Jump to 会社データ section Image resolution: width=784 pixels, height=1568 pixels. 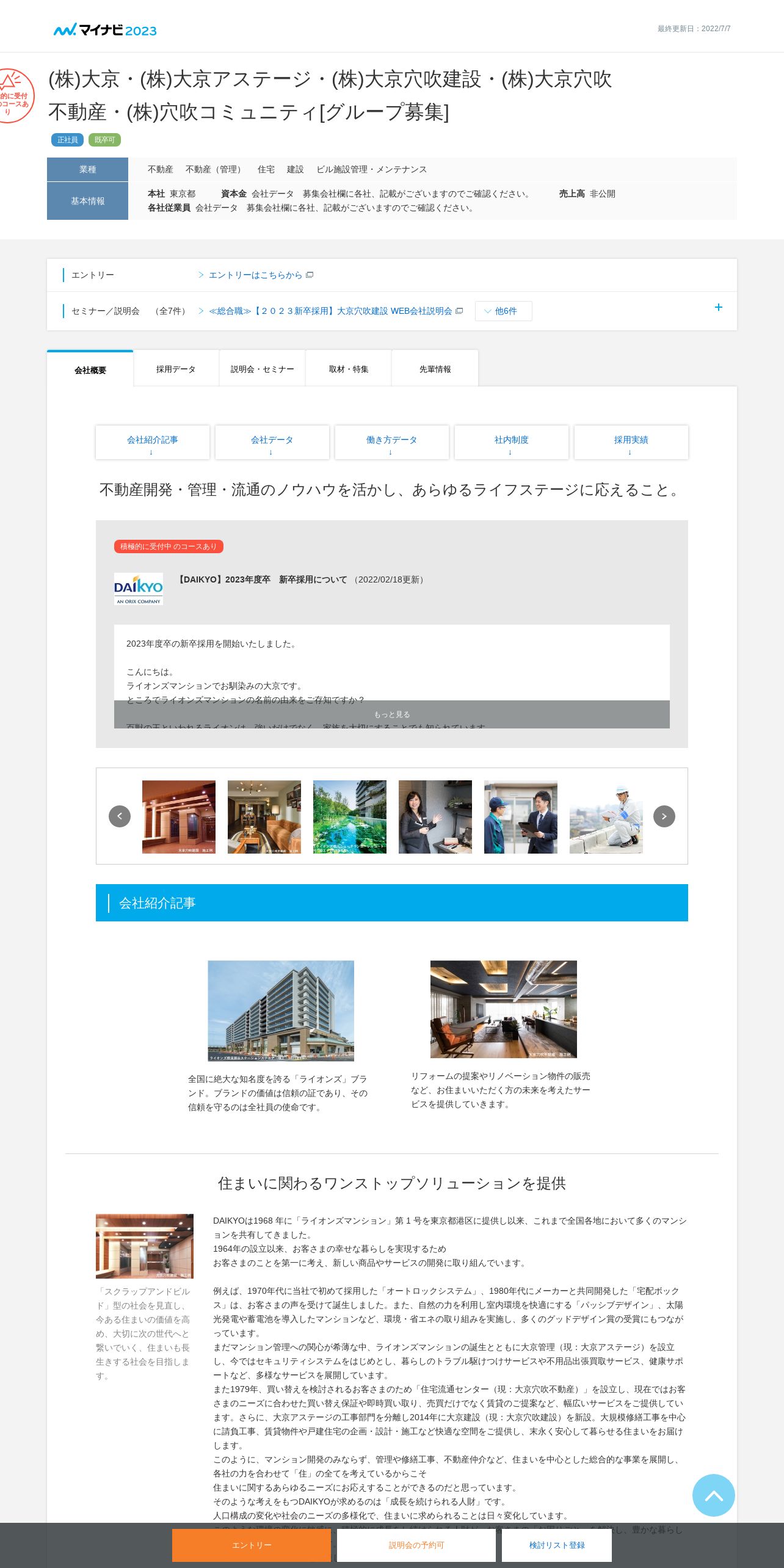coord(272,443)
